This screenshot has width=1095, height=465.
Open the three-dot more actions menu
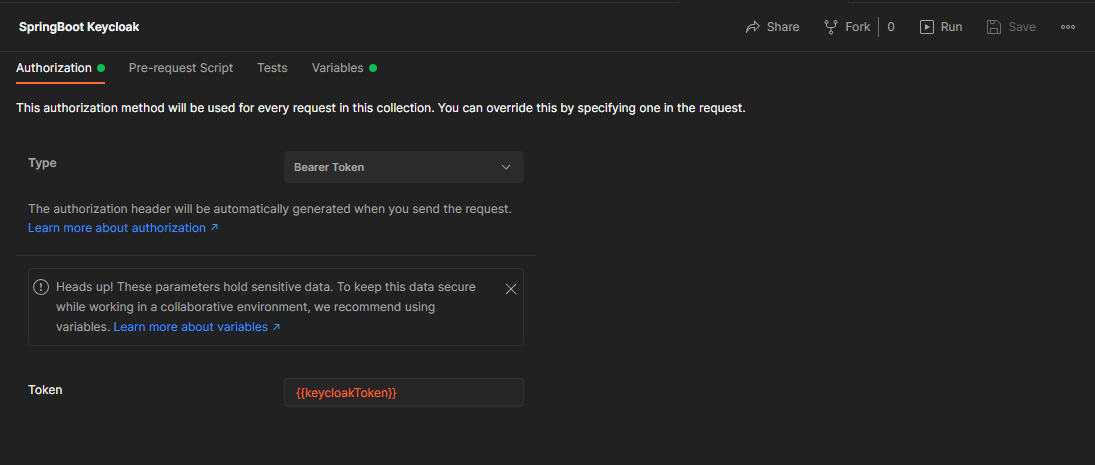coord(1068,27)
